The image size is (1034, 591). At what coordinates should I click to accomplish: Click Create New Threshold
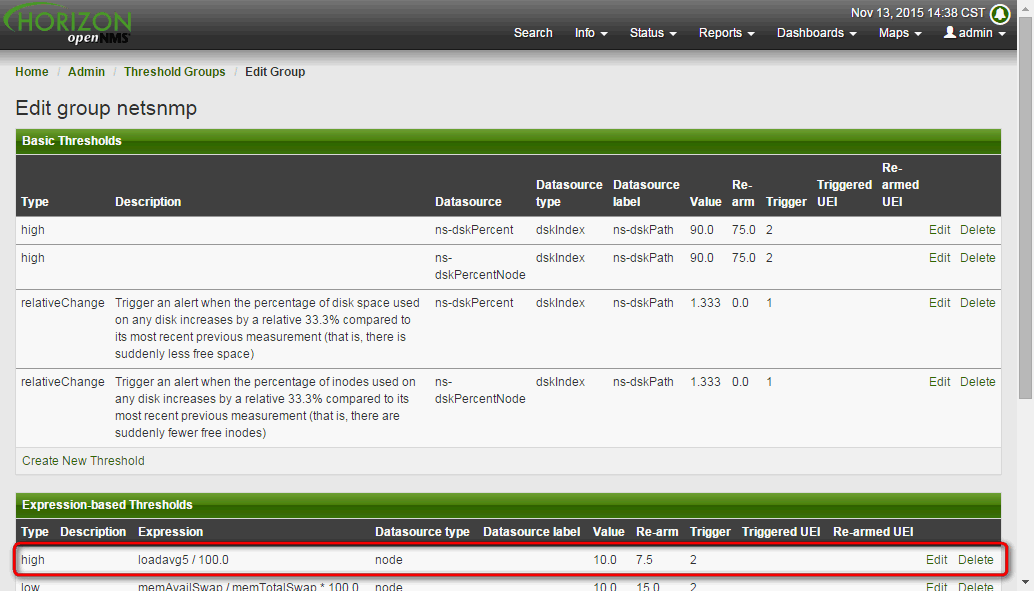83,460
